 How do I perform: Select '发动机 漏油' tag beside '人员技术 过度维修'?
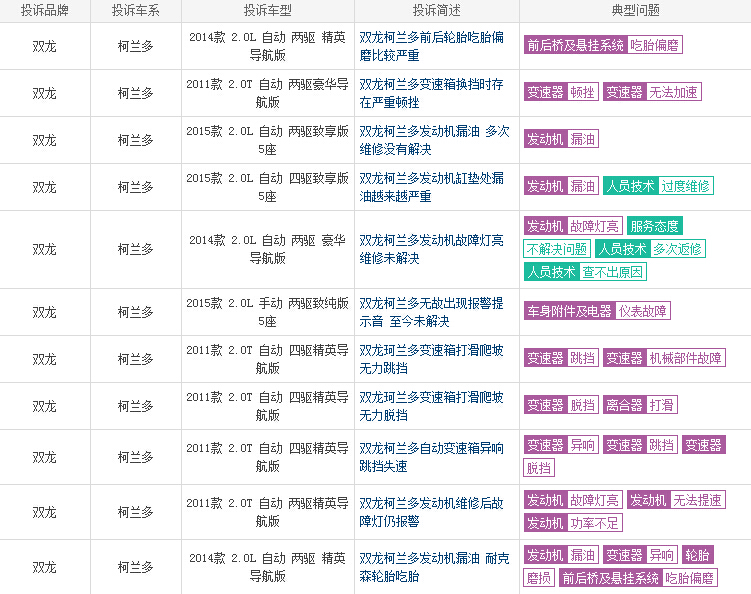(561, 186)
